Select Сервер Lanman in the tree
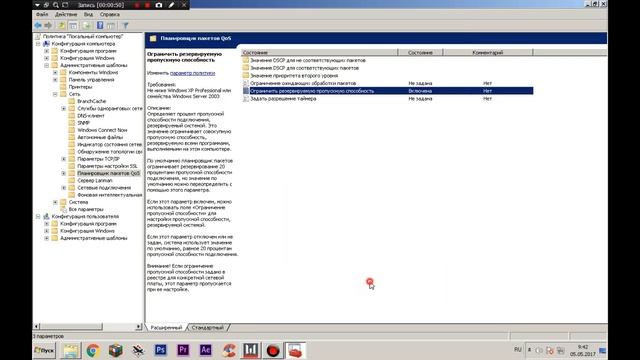This screenshot has width=640, height=360. 95,180
